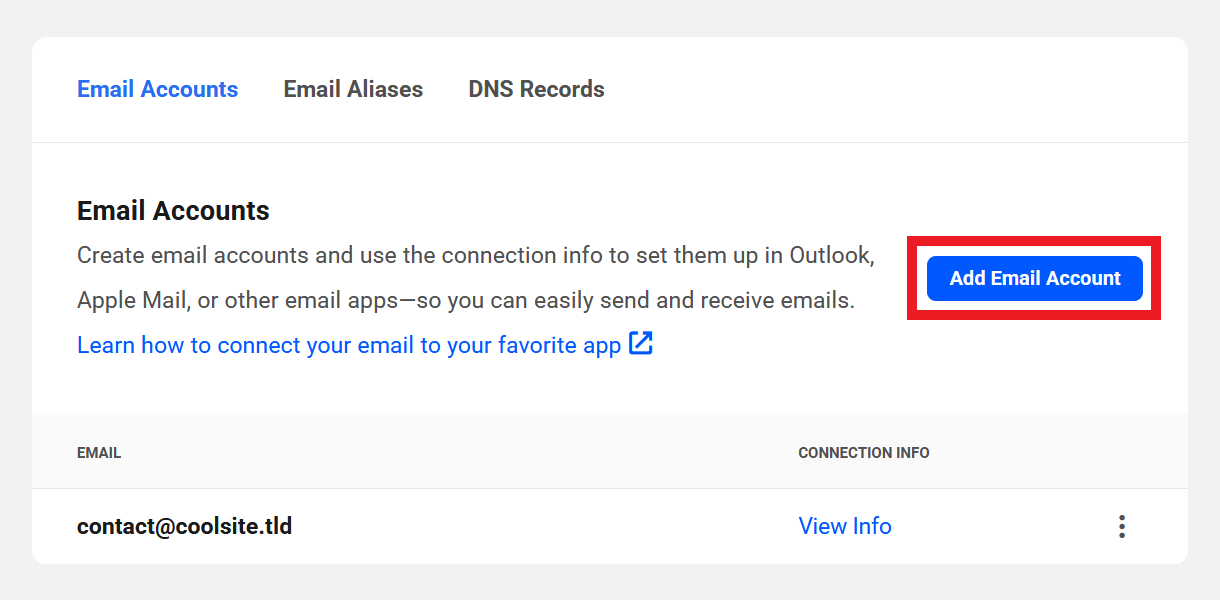1220x600 pixels.
Task: Switch to the Email Aliases tab
Action: [353, 89]
